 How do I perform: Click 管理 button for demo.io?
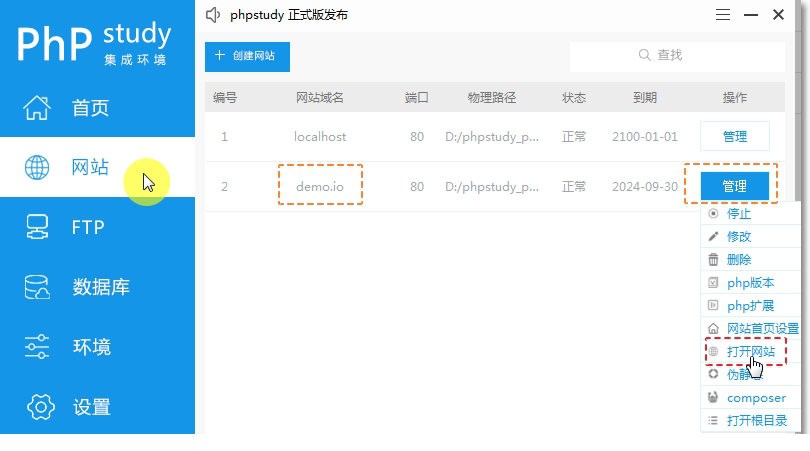point(735,186)
